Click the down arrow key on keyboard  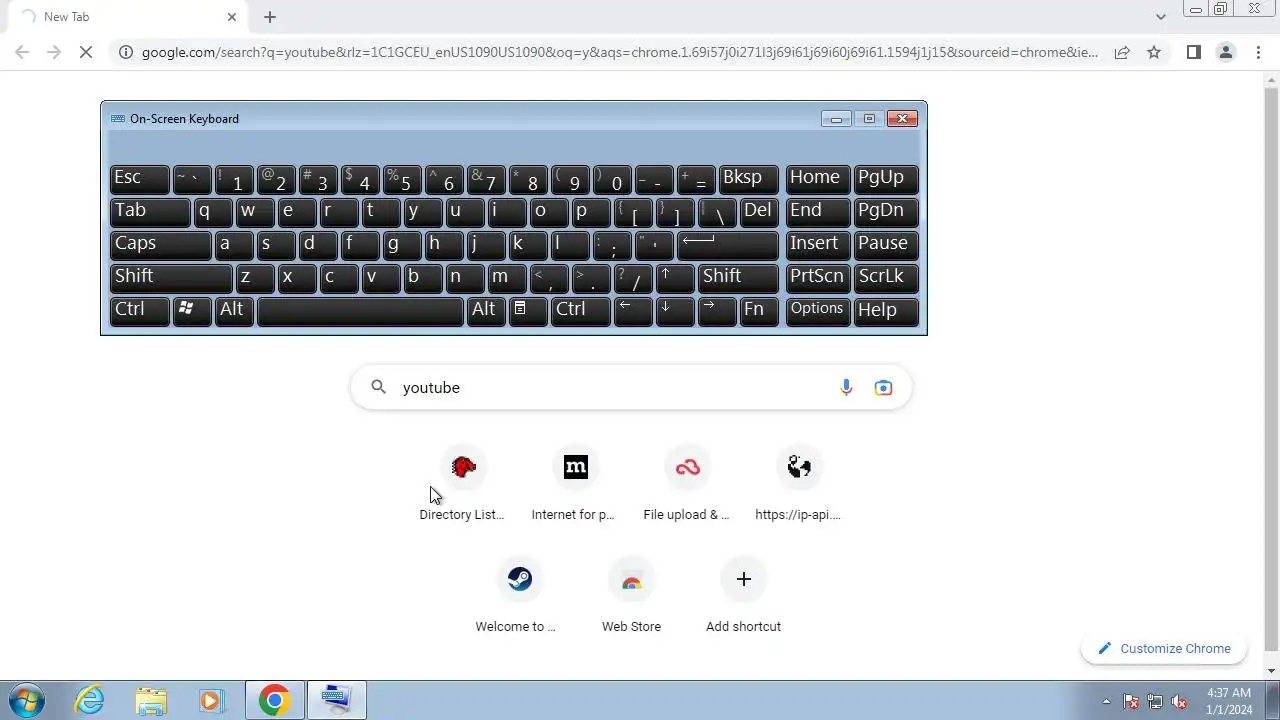(675, 310)
